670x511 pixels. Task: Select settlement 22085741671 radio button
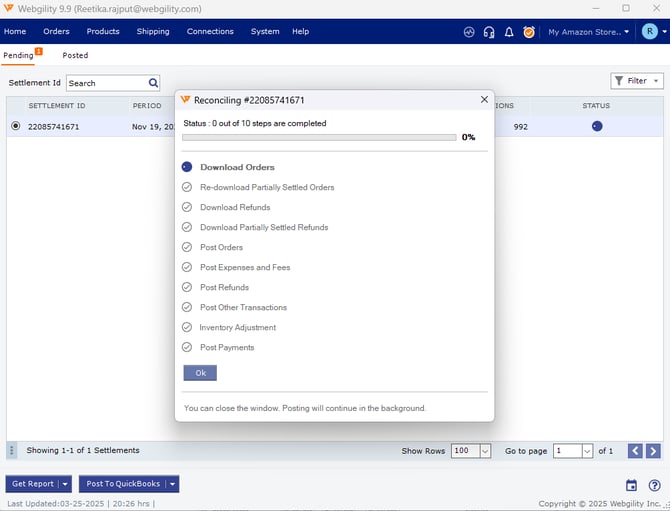coord(15,126)
